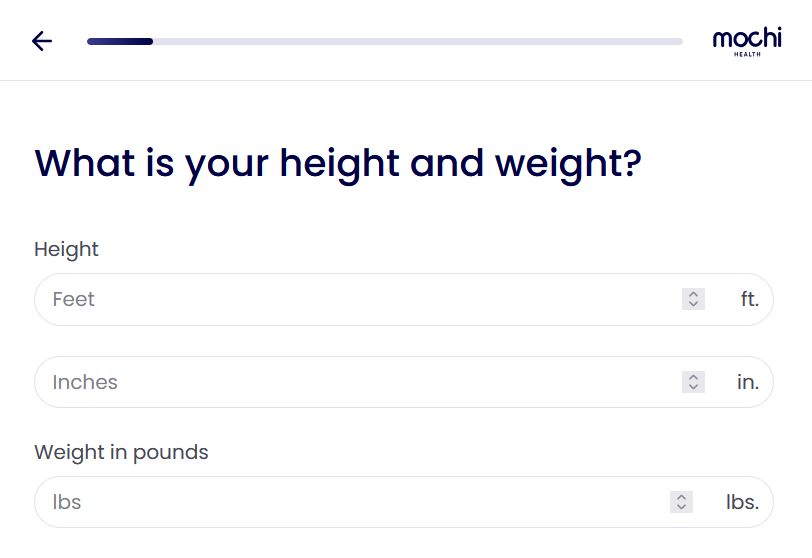Decrement inches using the down arrow
Screen dimensions: 812x558
point(693,387)
